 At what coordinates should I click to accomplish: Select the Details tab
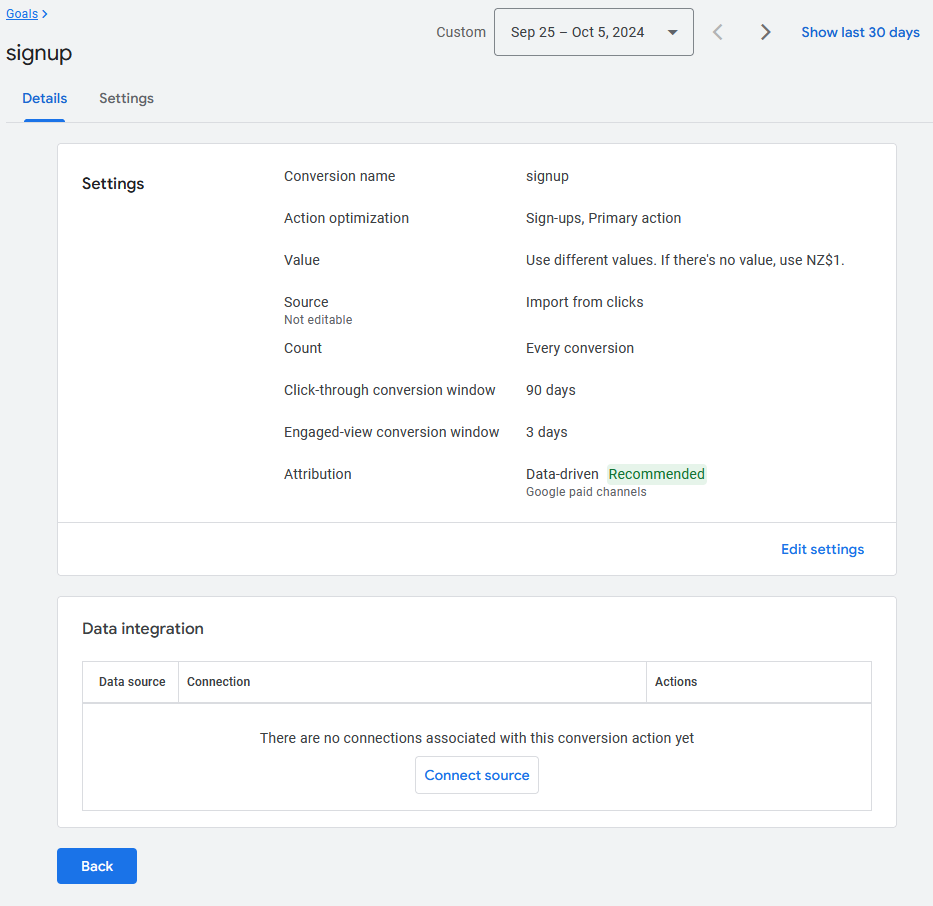coord(44,98)
